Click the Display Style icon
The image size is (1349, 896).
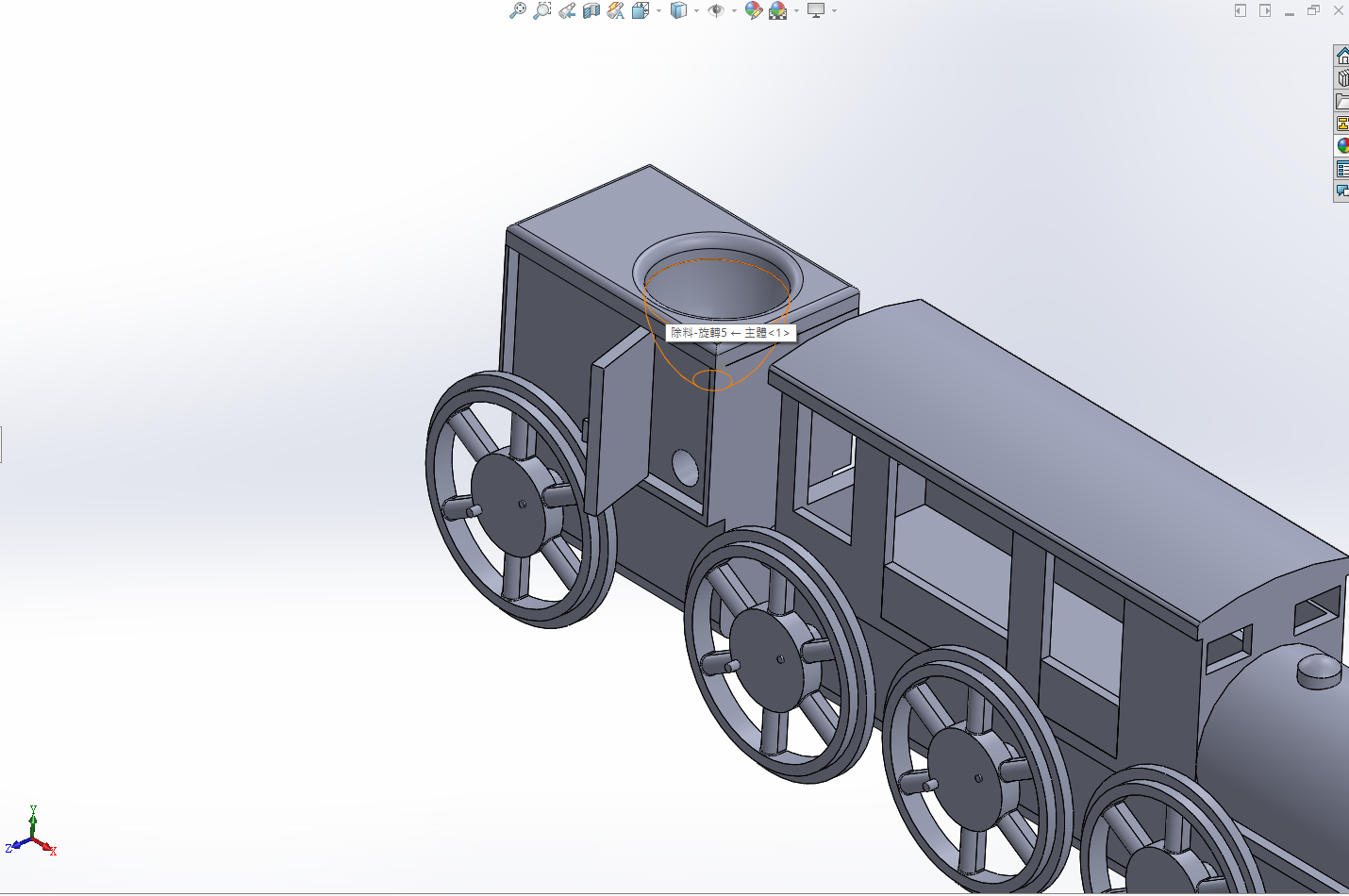coord(678,10)
